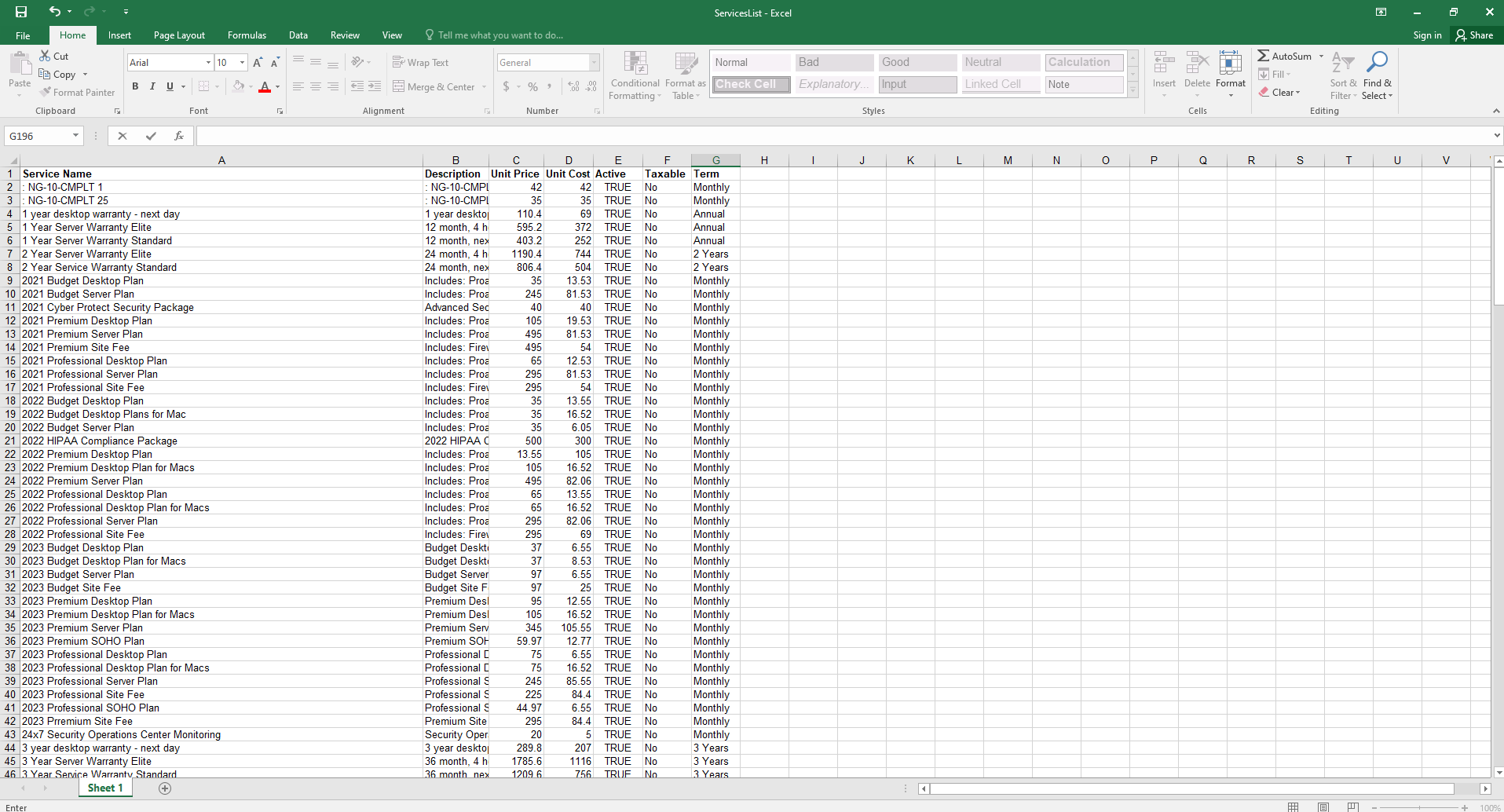Image resolution: width=1504 pixels, height=812 pixels.
Task: Open the number format dropdown (General)
Action: (594, 63)
